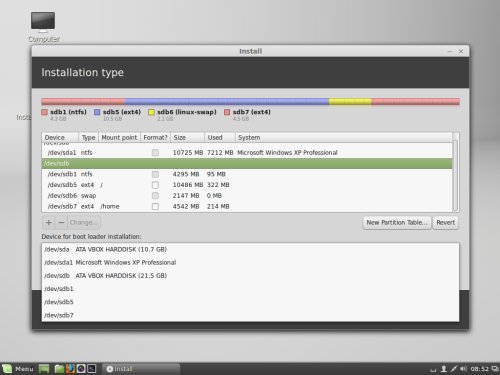The image size is (500, 375).
Task: Choose /dev/sda ATA VBOX HARDDISK (10.7 GB)
Action: pos(250,249)
